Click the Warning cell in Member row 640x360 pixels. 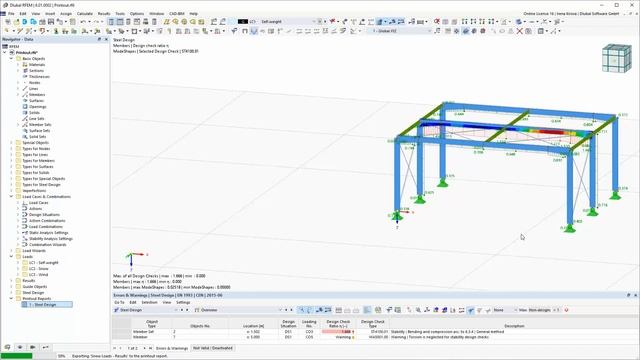point(338,337)
